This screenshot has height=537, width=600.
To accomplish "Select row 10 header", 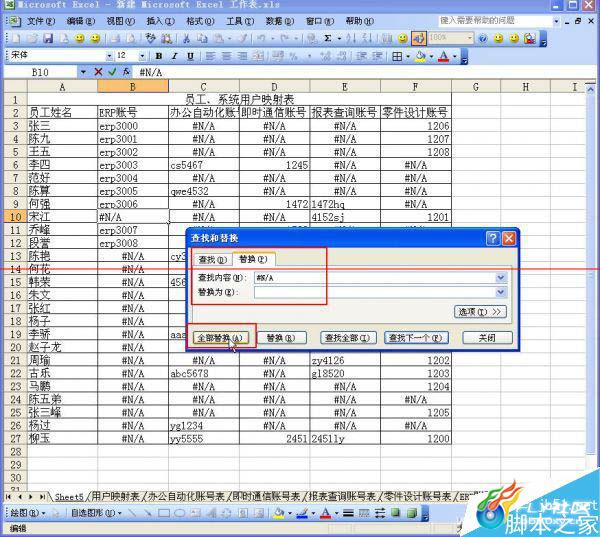I will click(x=15, y=217).
